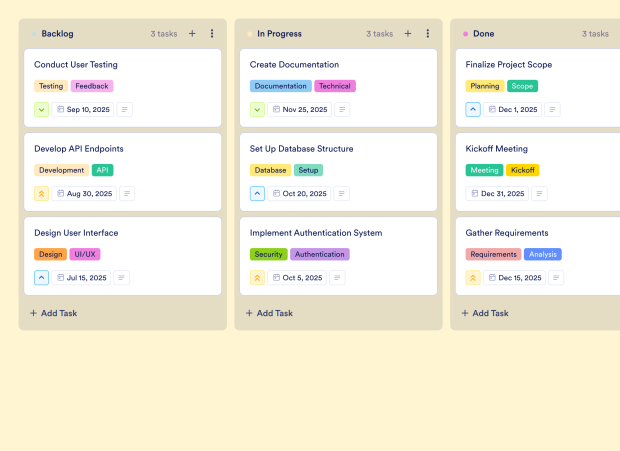Open the Implement Authentication System title
The height and width of the screenshot is (451, 620).
316,233
